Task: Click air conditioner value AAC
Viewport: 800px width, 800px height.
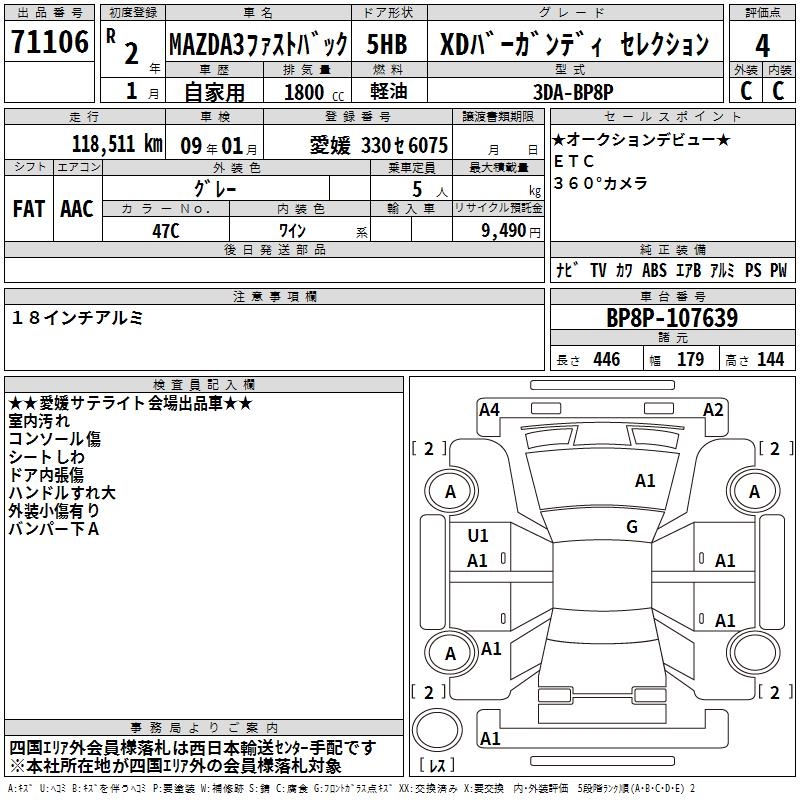Action: [x=77, y=209]
